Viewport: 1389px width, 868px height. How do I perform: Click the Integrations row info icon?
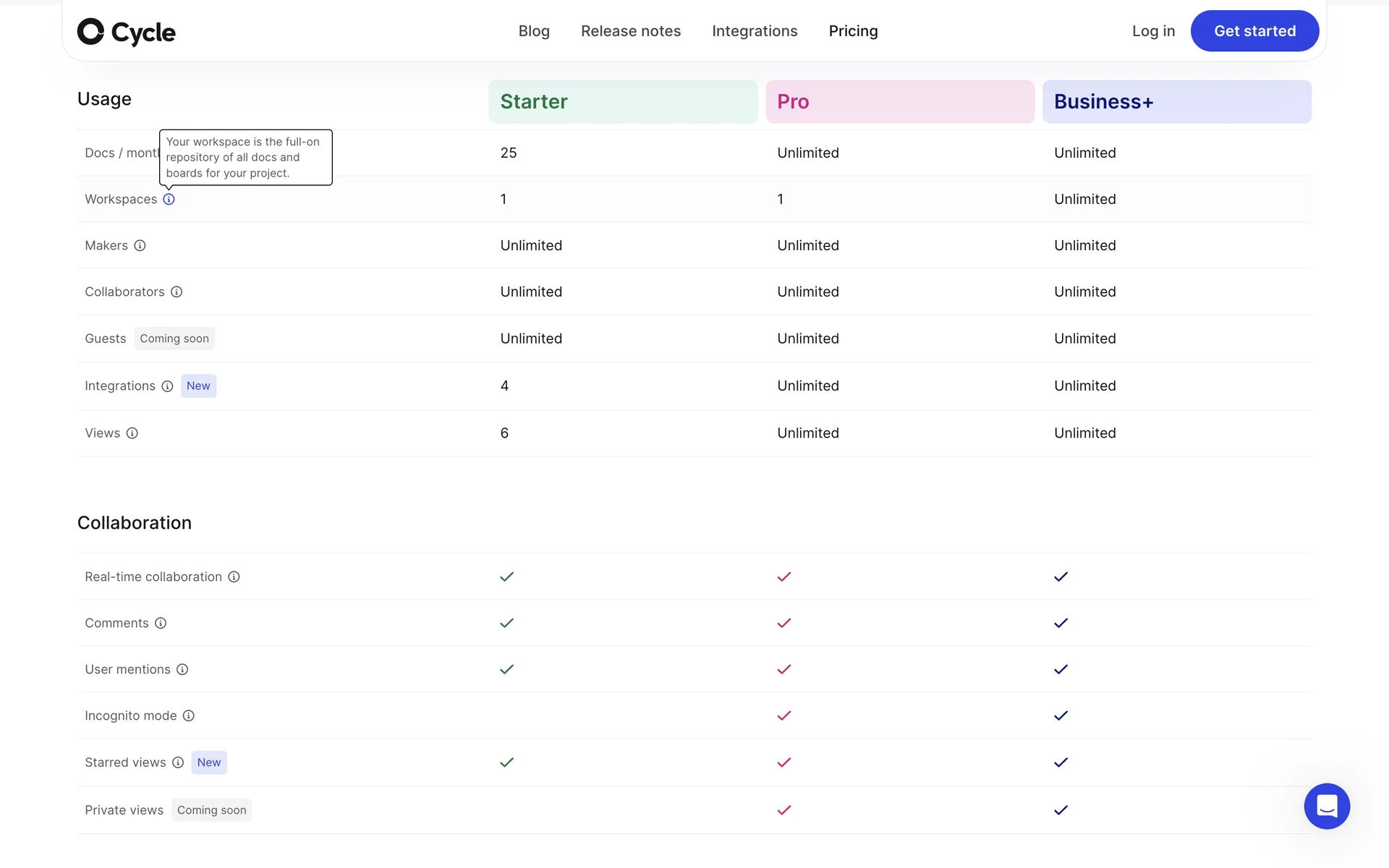pyautogui.click(x=167, y=386)
